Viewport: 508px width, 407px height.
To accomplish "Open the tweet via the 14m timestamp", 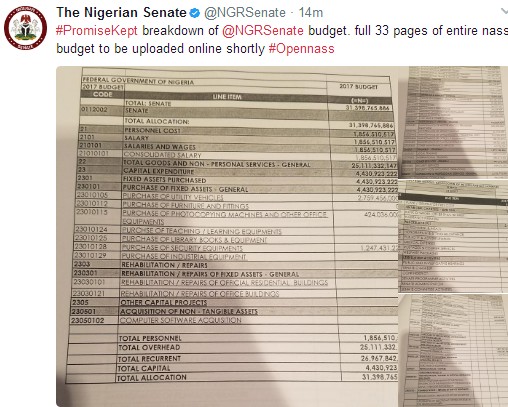I will coord(311,13).
